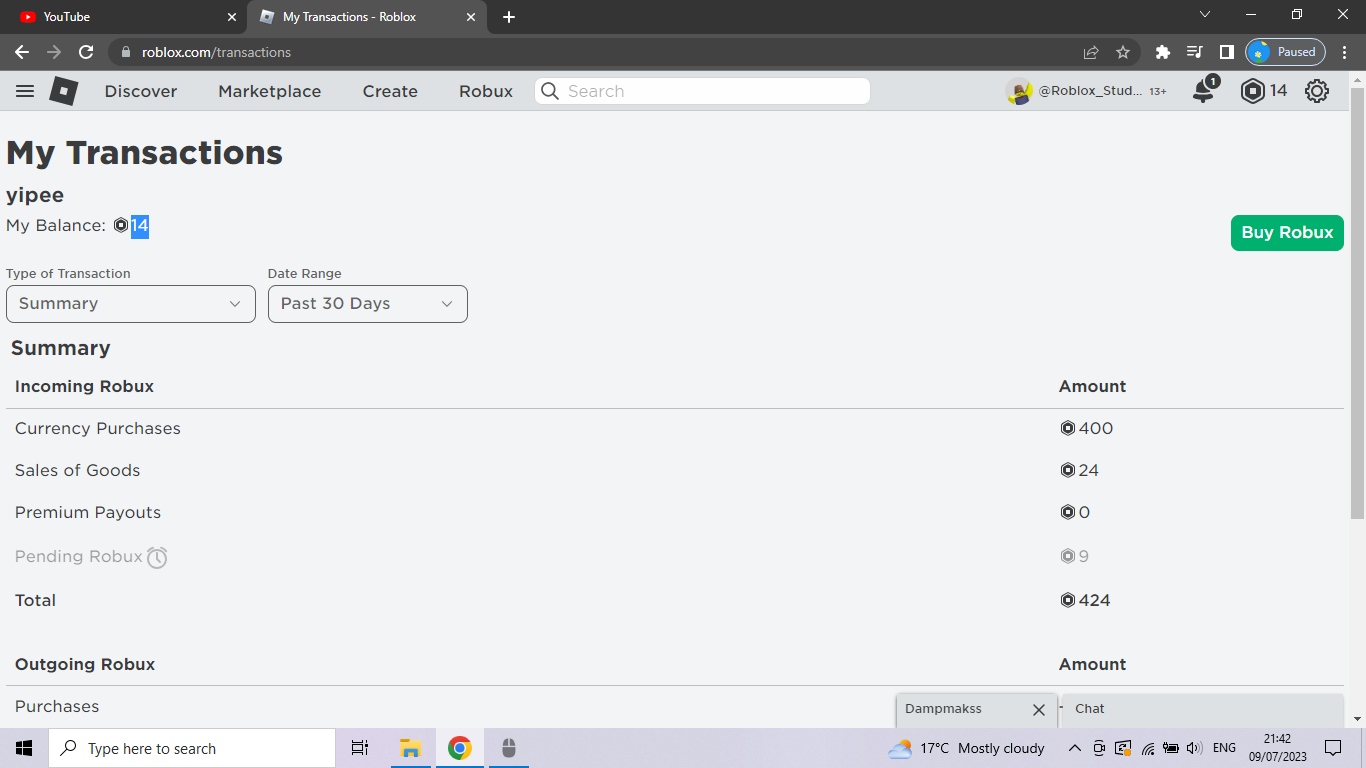Expand the Type of Transaction Summary dropdown
Viewport: 1366px width, 768px height.
pos(131,304)
